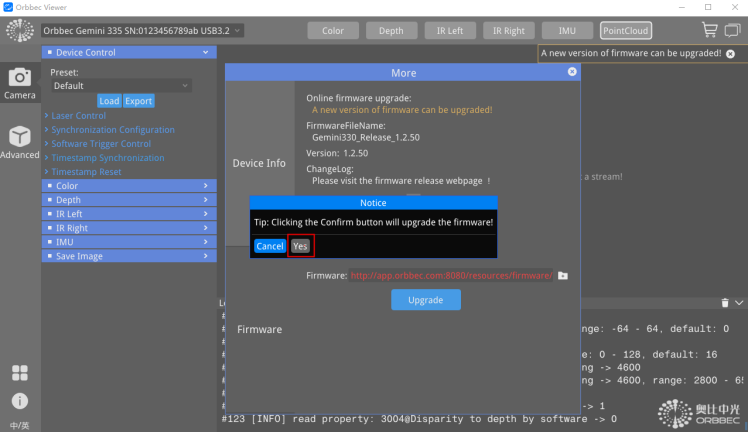Dismiss the firmware upgrade notification

pyautogui.click(x=730, y=53)
